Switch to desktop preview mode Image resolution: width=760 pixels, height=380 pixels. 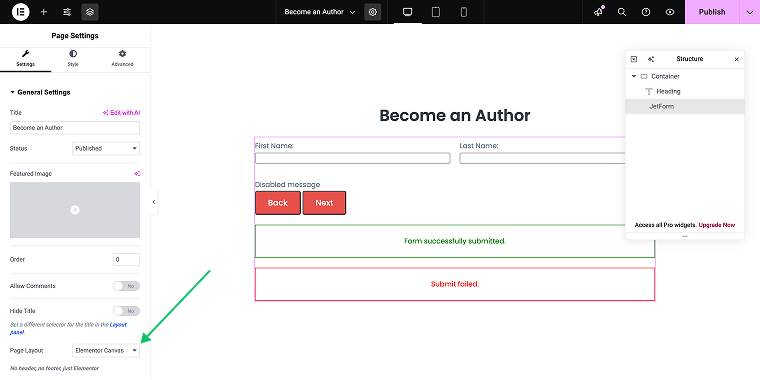pos(408,12)
